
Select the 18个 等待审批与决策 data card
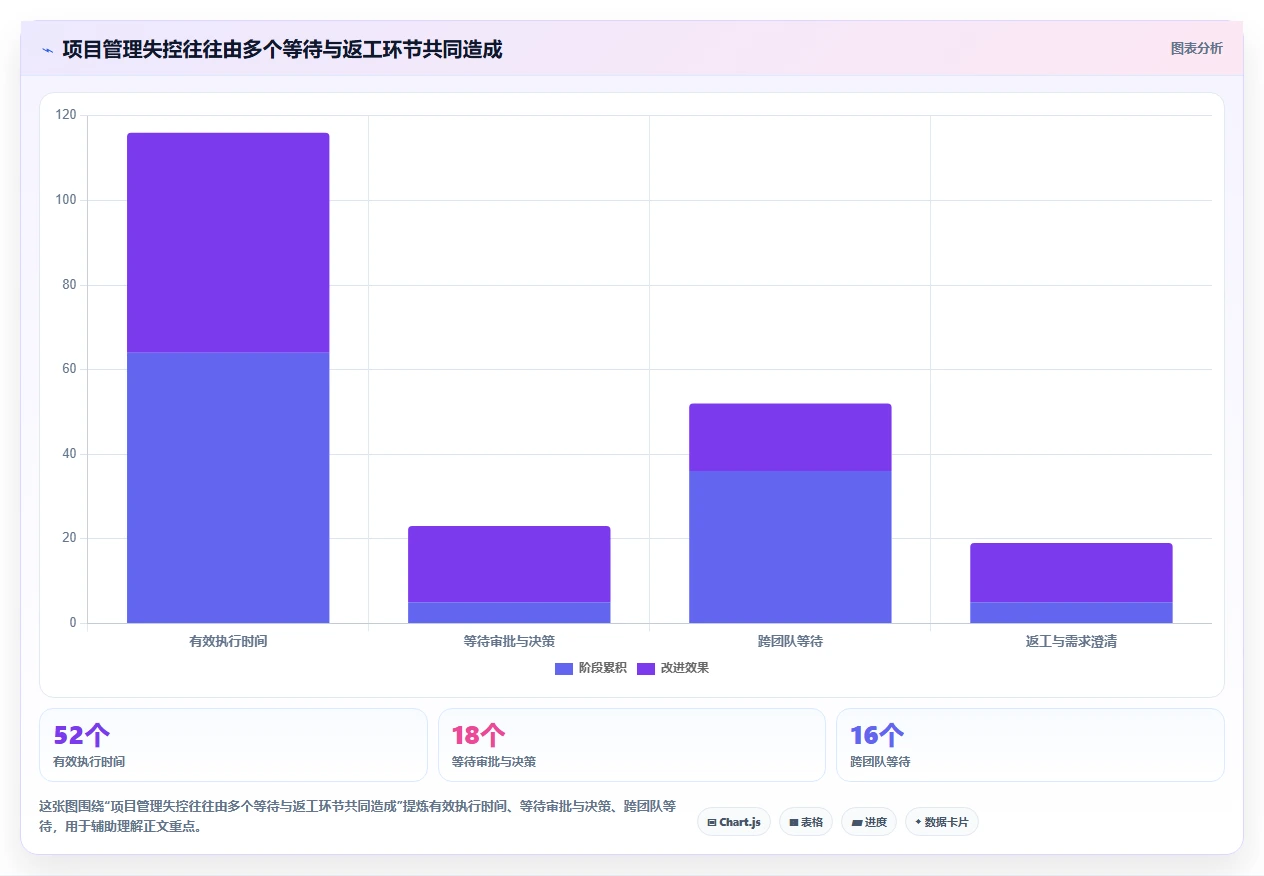[x=632, y=745]
